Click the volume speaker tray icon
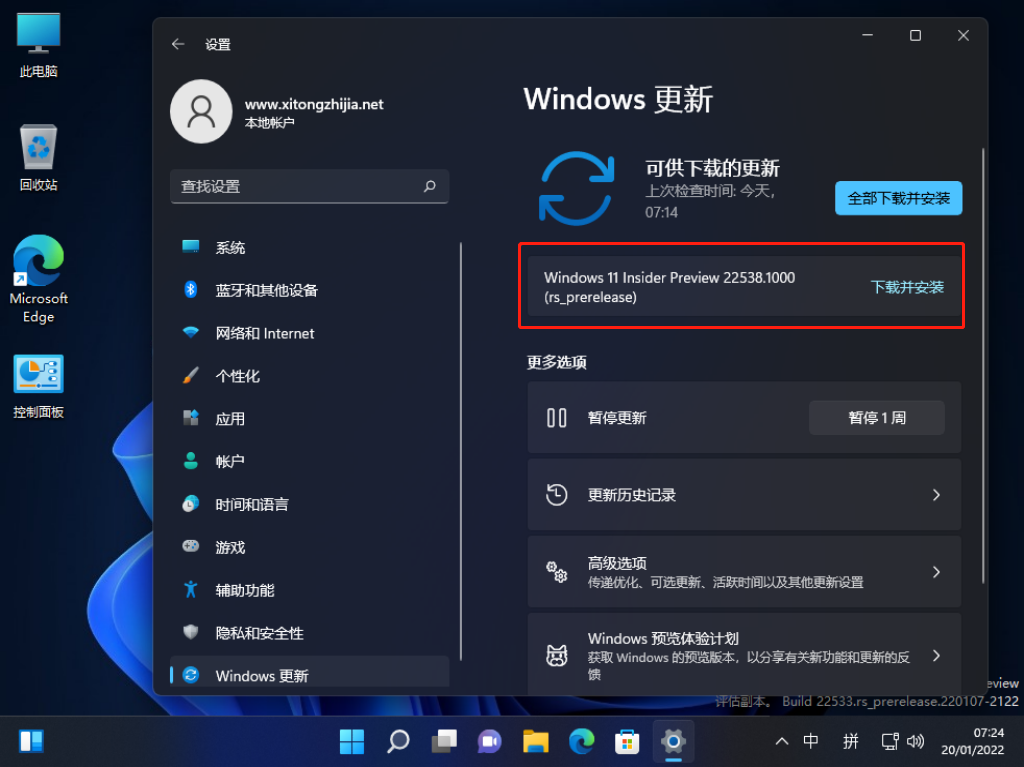The height and width of the screenshot is (767, 1024). coord(916,741)
